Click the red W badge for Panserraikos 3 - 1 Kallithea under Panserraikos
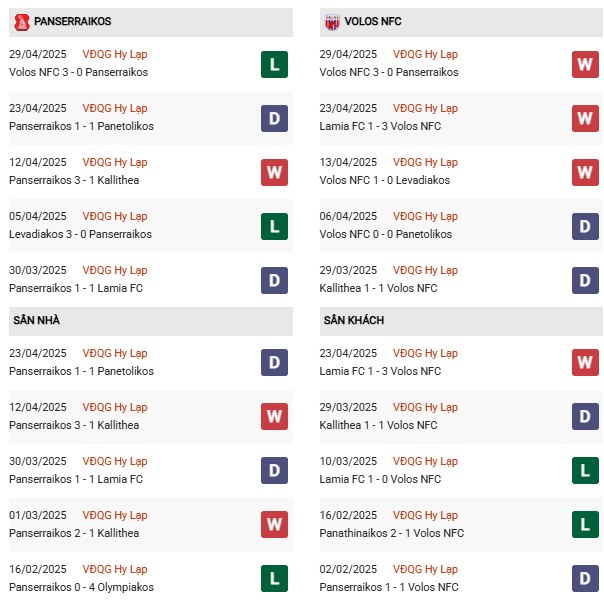 pyautogui.click(x=274, y=172)
